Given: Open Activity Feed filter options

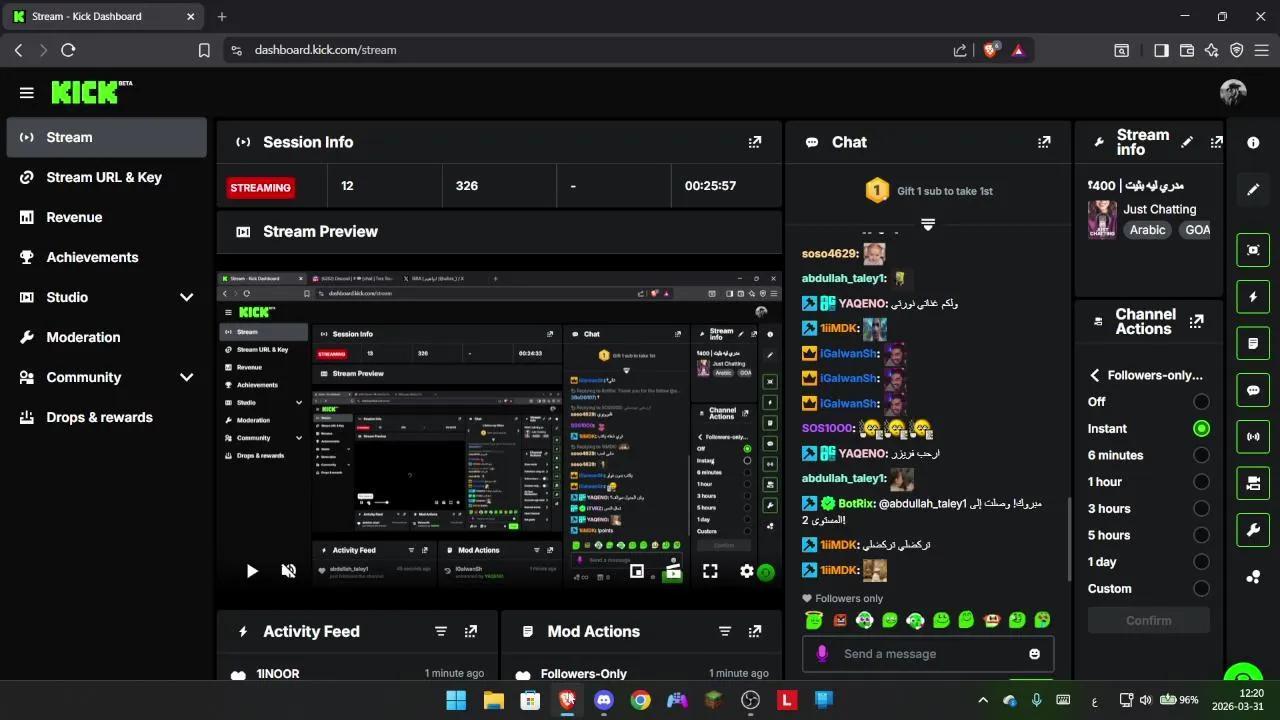Looking at the screenshot, I should click(x=441, y=632).
